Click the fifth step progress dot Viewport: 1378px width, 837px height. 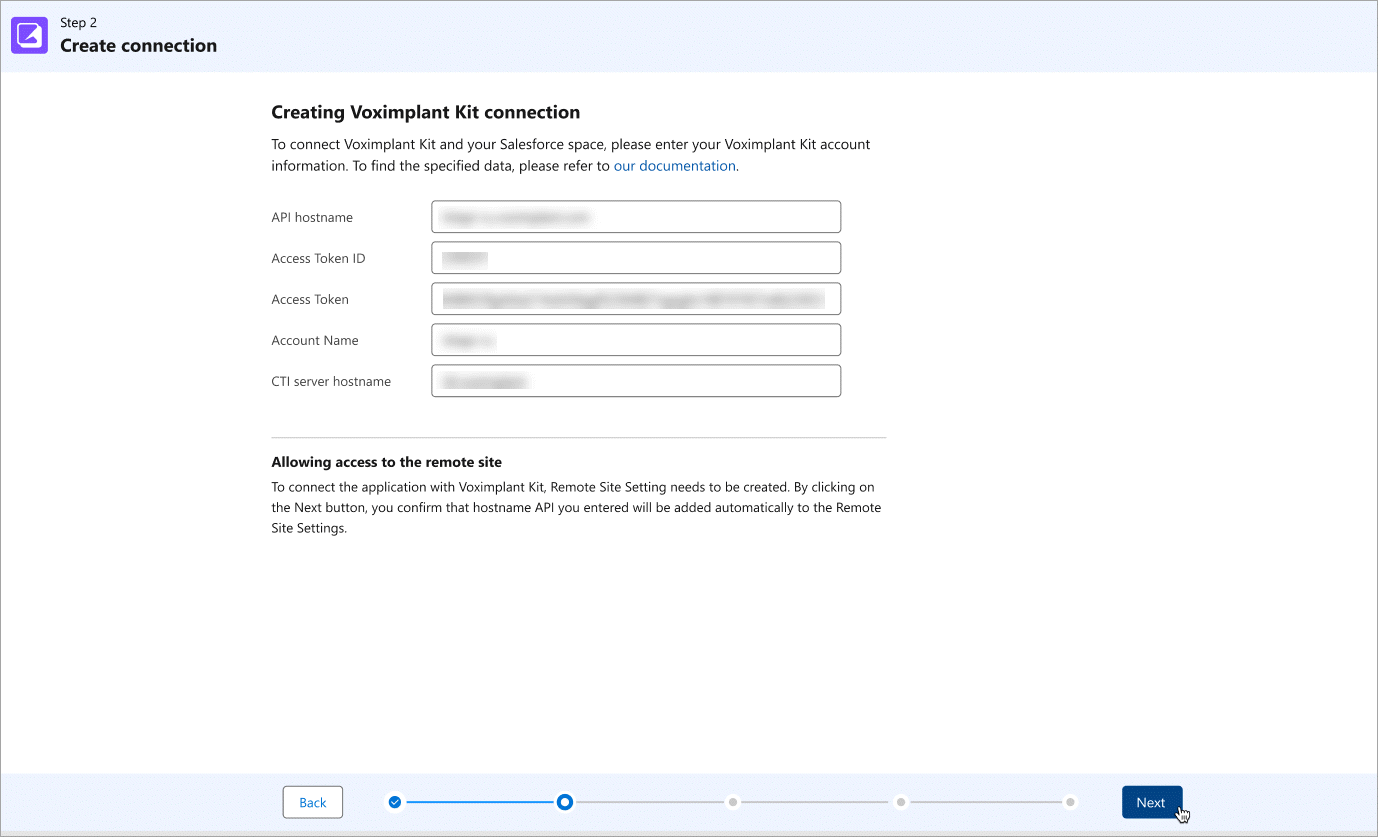pos(1070,802)
